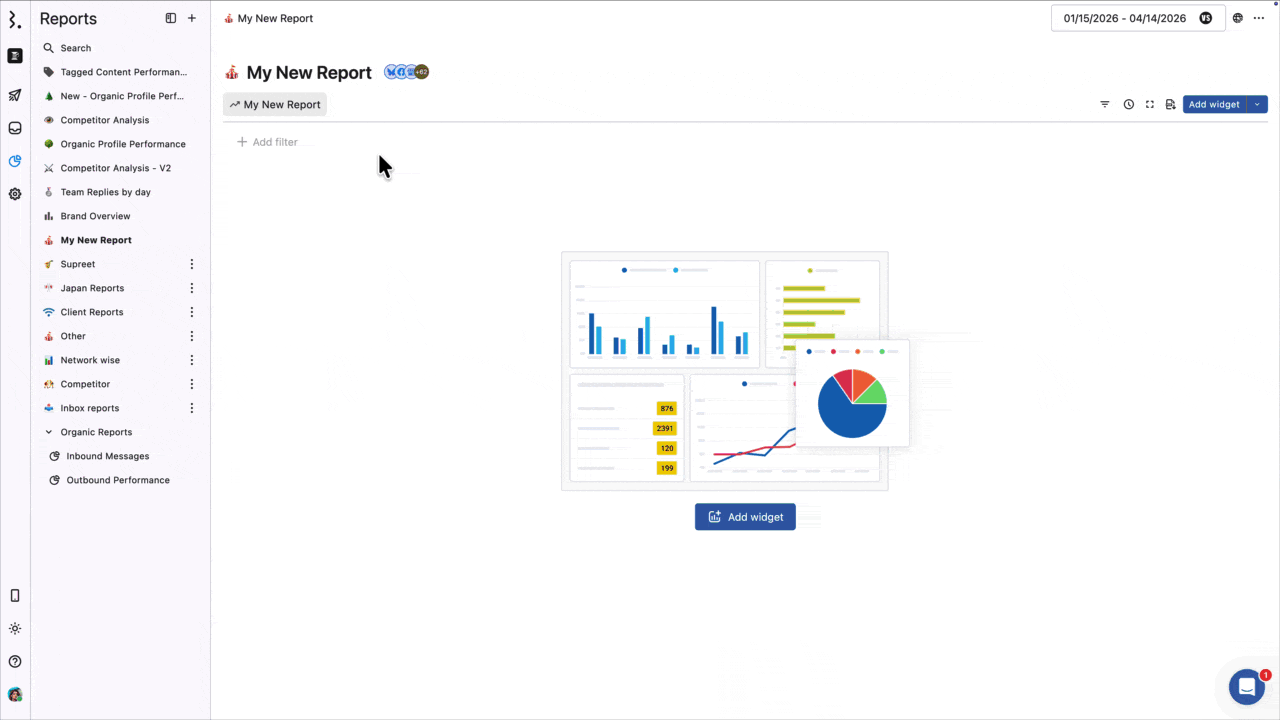Toggle the Reports sidebar panel layout icon
The width and height of the screenshot is (1280, 720).
coord(171,18)
